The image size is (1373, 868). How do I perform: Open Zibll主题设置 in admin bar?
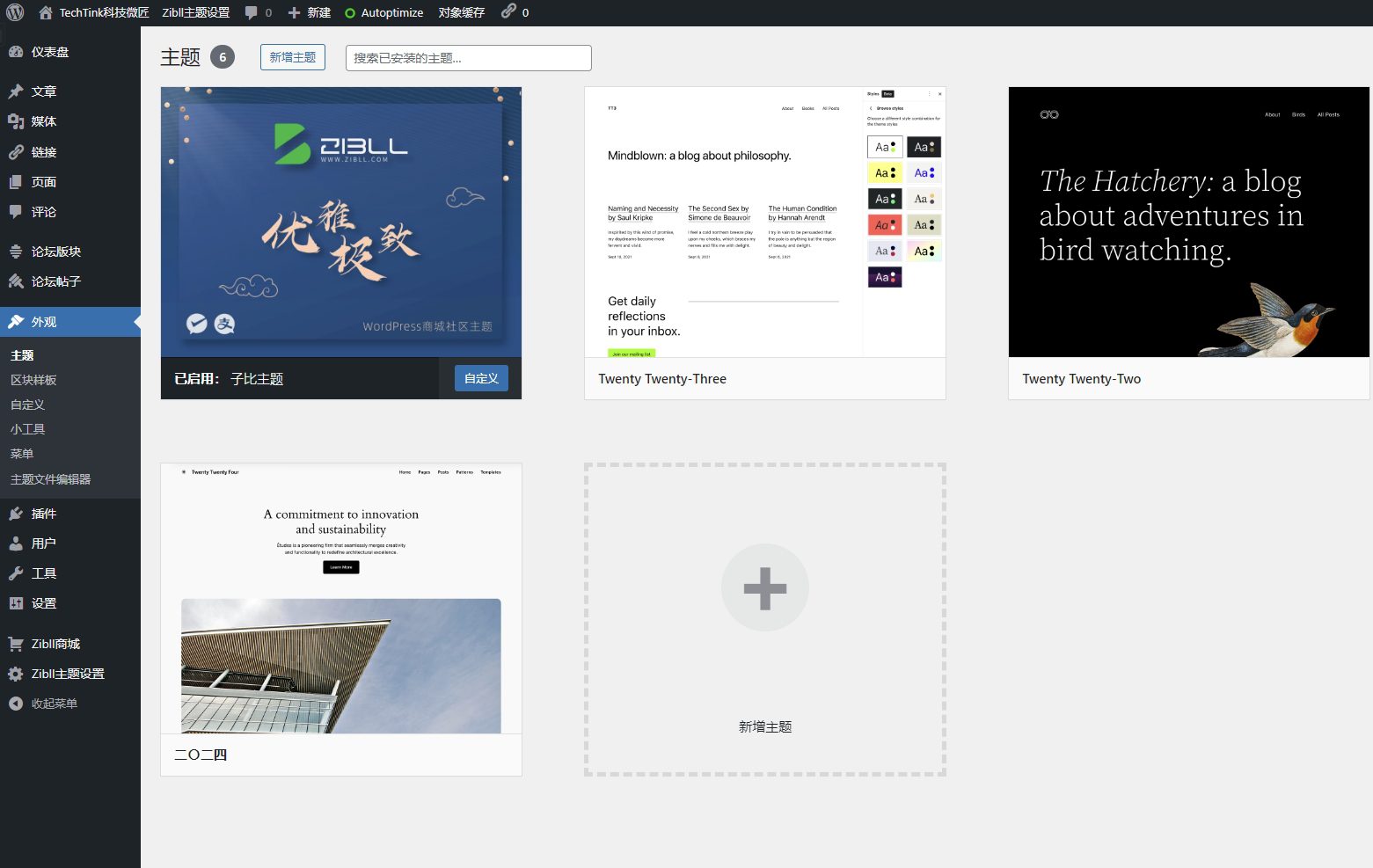195,12
